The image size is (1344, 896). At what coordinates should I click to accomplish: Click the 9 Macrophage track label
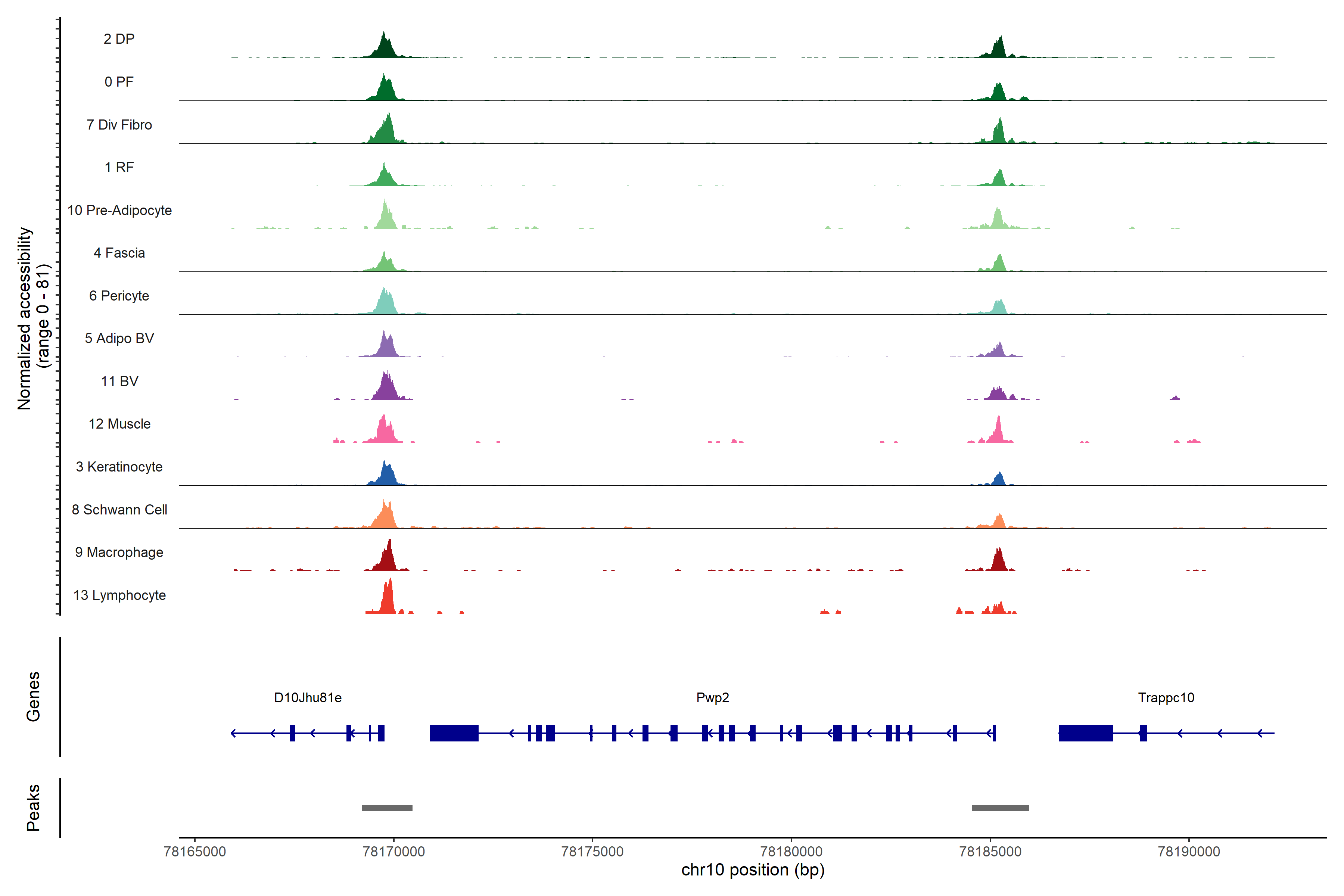click(x=119, y=552)
